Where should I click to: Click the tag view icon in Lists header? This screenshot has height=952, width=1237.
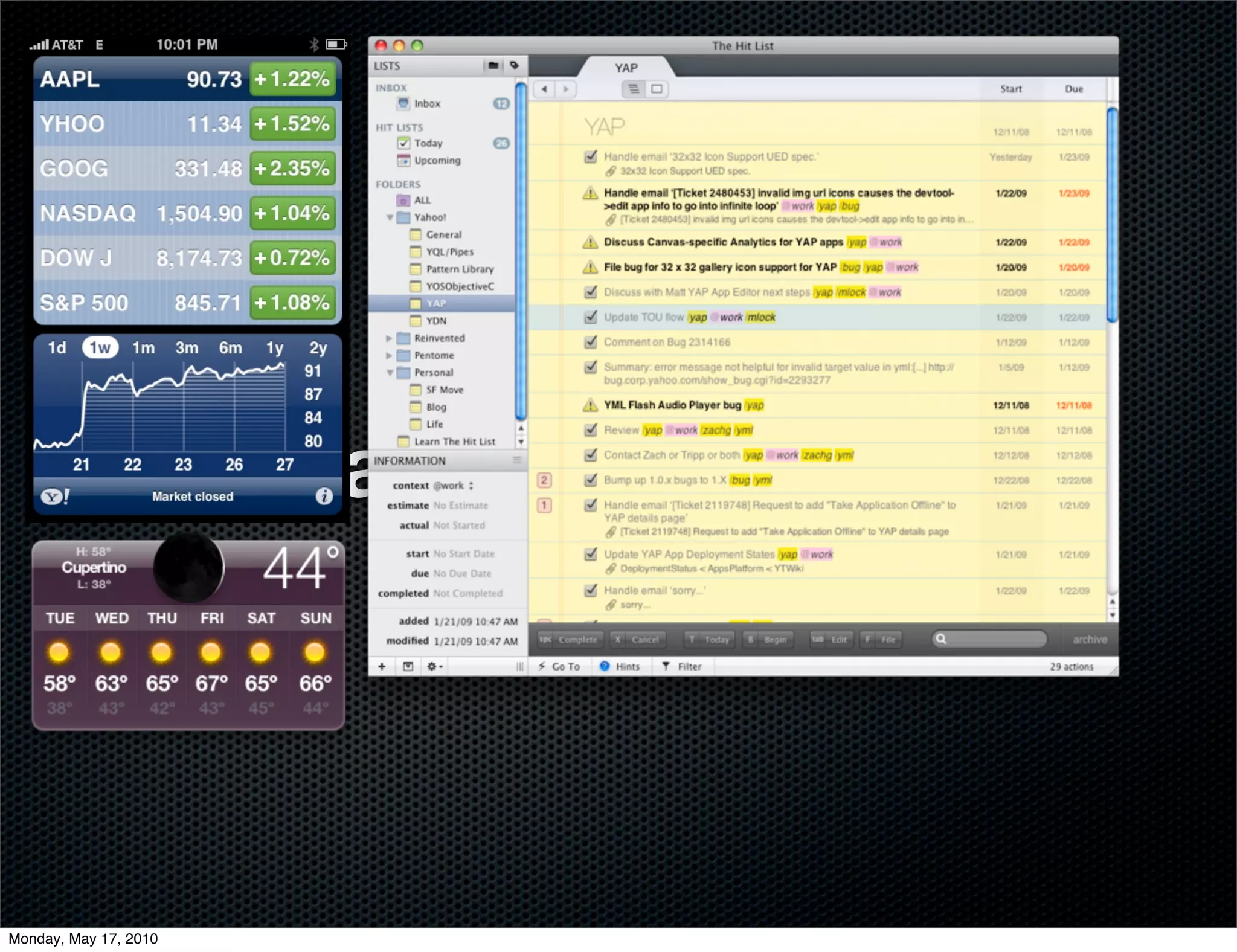[x=514, y=65]
